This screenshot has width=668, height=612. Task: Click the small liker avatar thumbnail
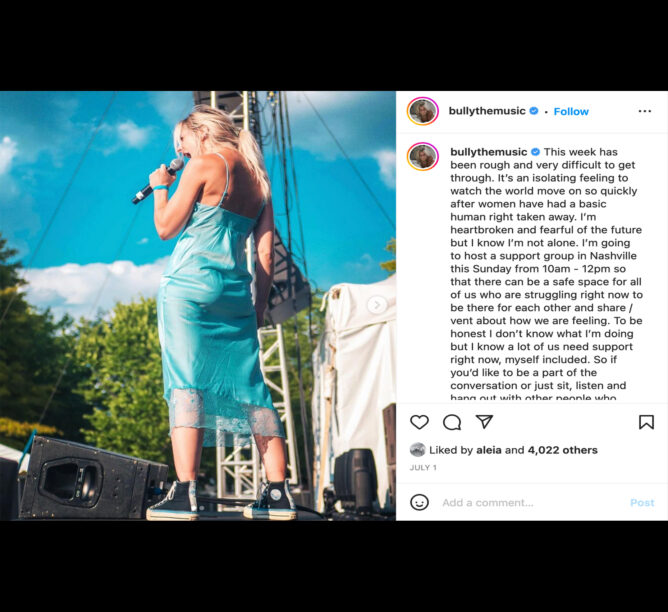[418, 450]
